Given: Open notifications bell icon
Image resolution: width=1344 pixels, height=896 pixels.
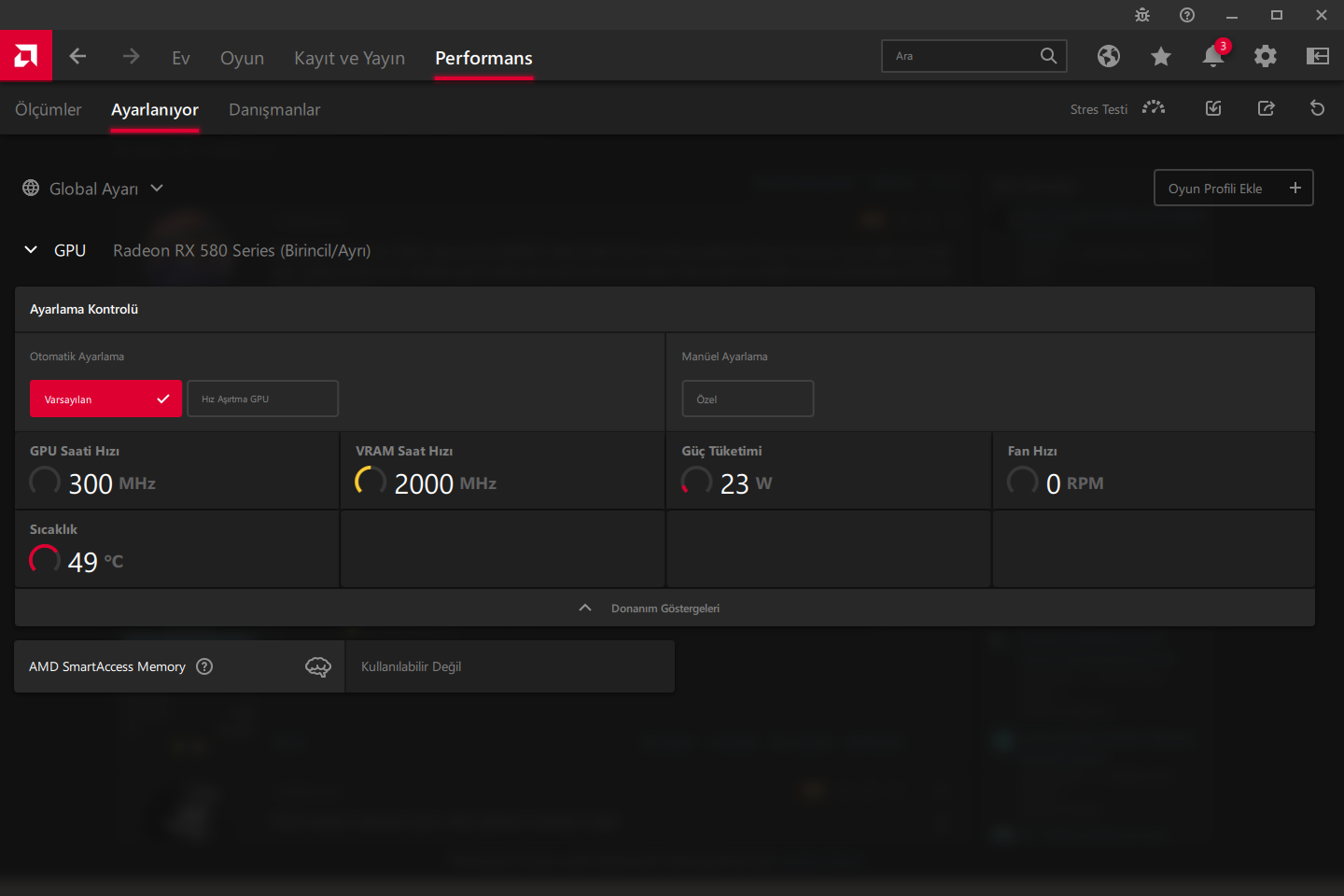Looking at the screenshot, I should point(1213,55).
